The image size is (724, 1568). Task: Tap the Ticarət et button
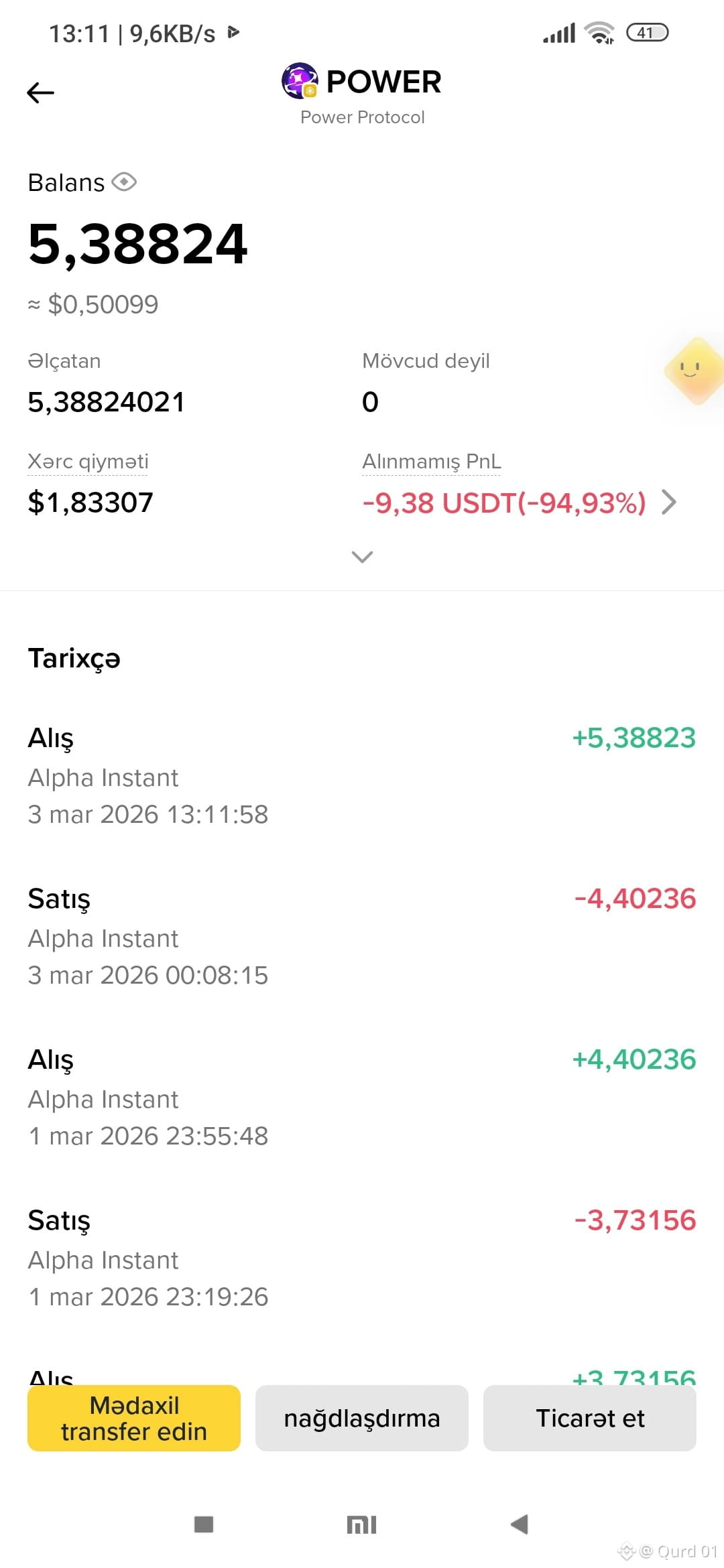590,1418
